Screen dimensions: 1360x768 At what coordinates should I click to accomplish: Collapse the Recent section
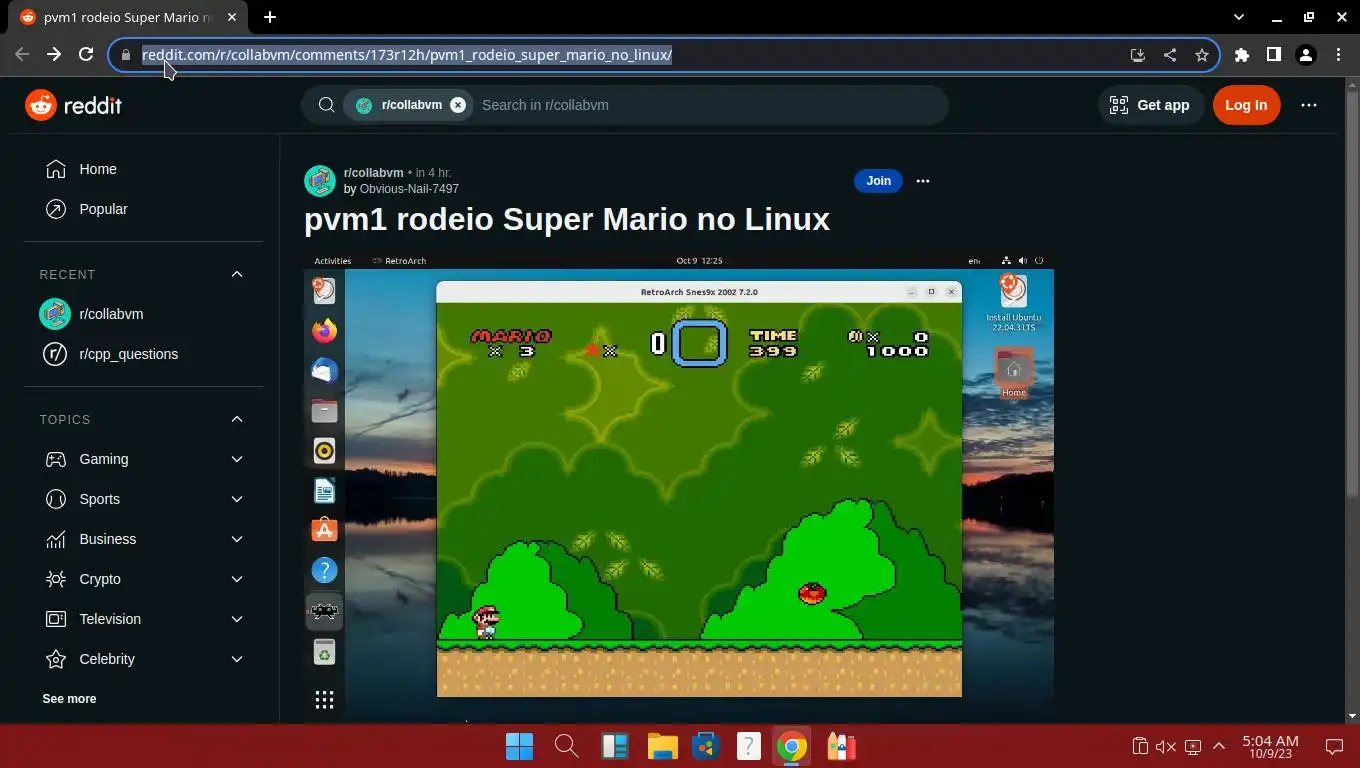coord(237,274)
